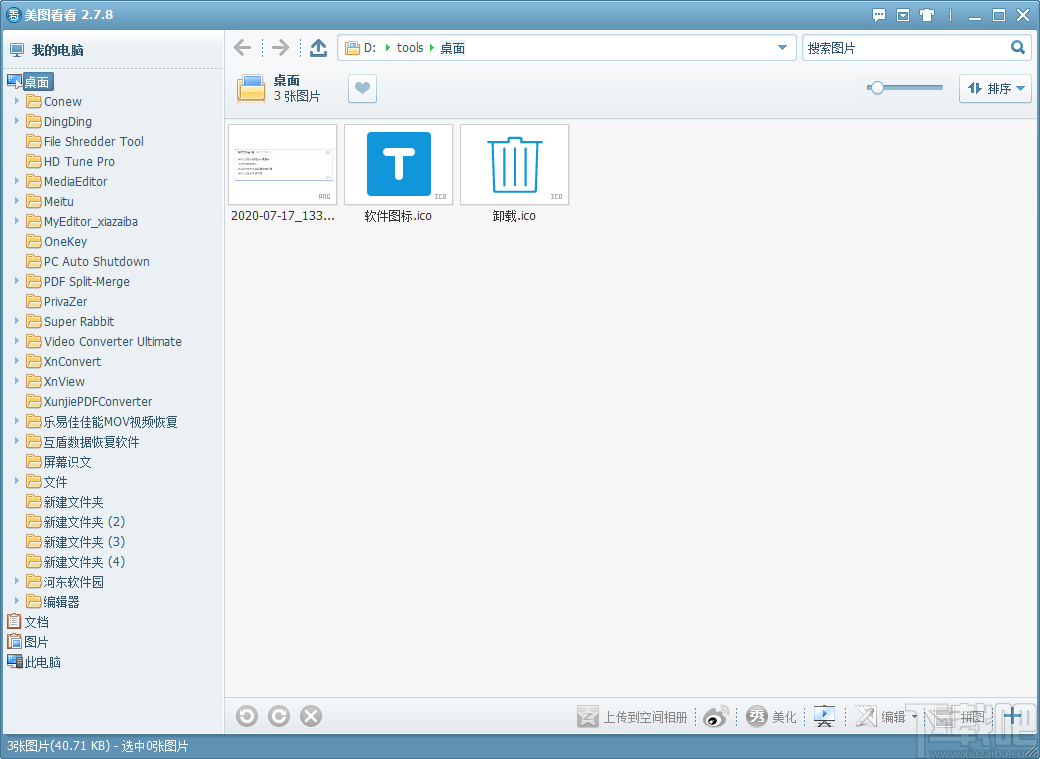This screenshot has width=1040, height=759.
Task: Share to Weibo icon
Action: click(716, 717)
